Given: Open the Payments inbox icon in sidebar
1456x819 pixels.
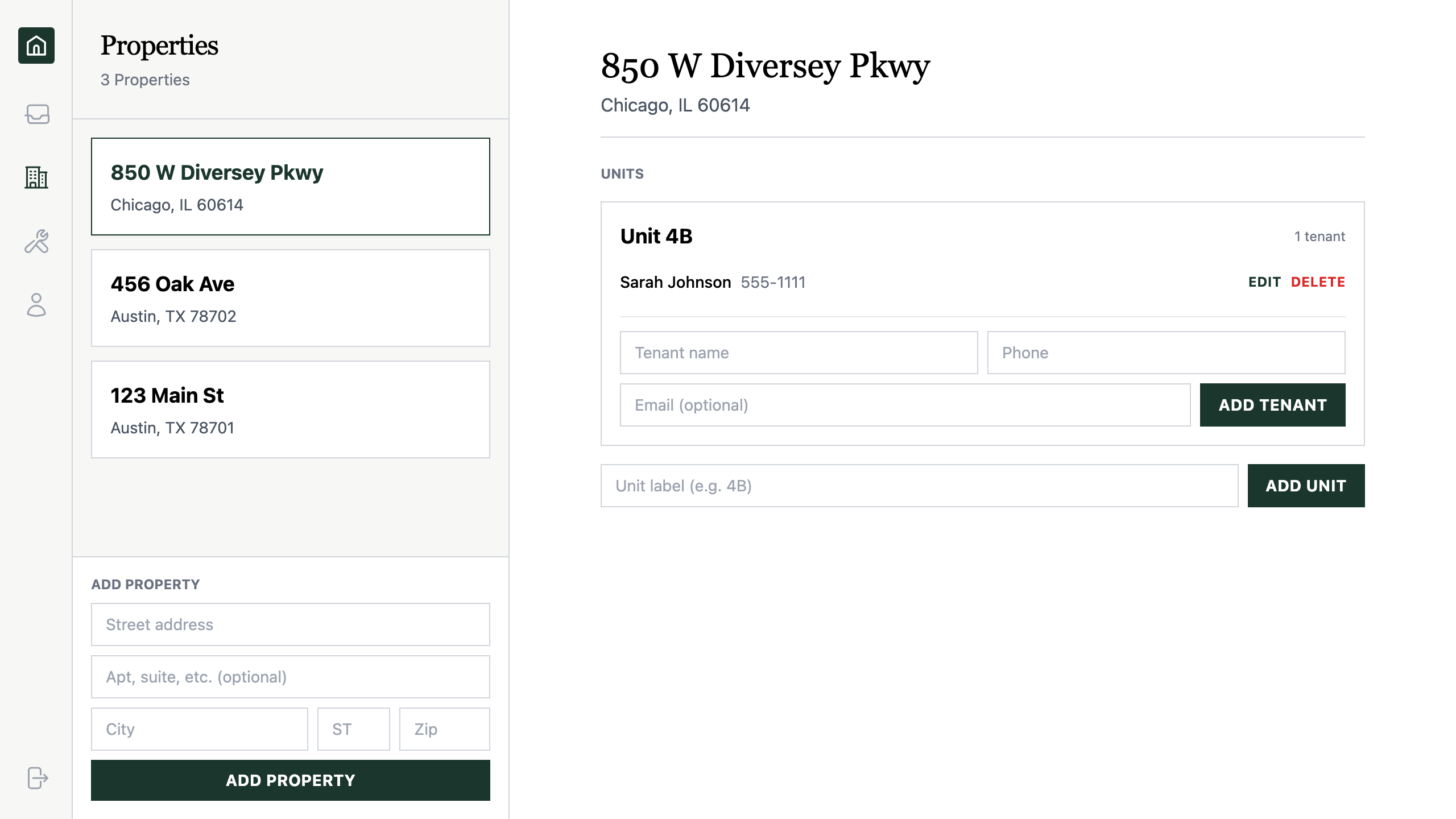Looking at the screenshot, I should click(x=36, y=115).
